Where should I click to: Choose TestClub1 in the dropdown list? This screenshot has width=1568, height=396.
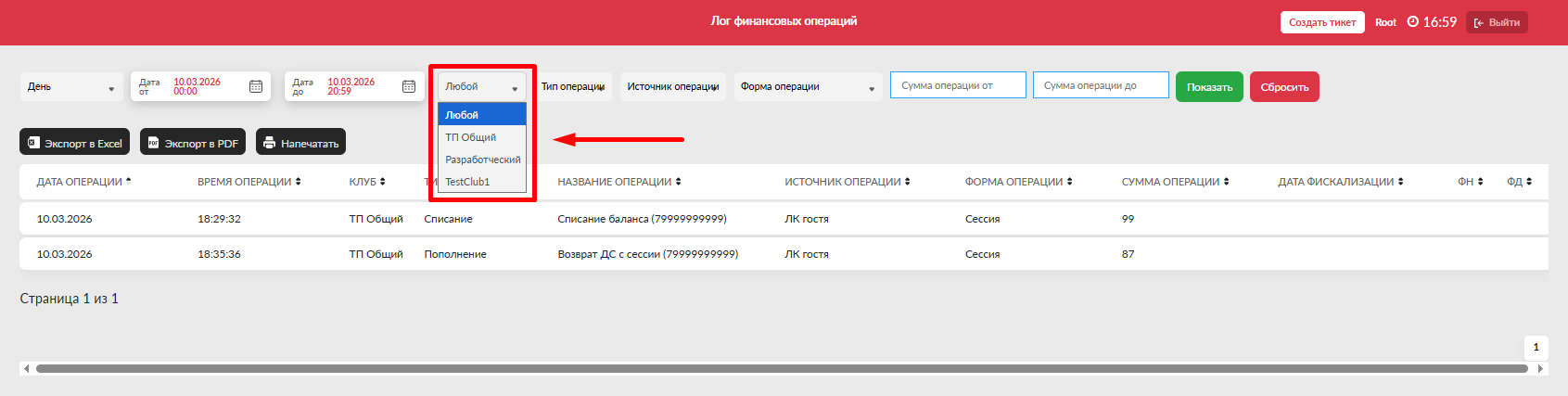tap(468, 182)
